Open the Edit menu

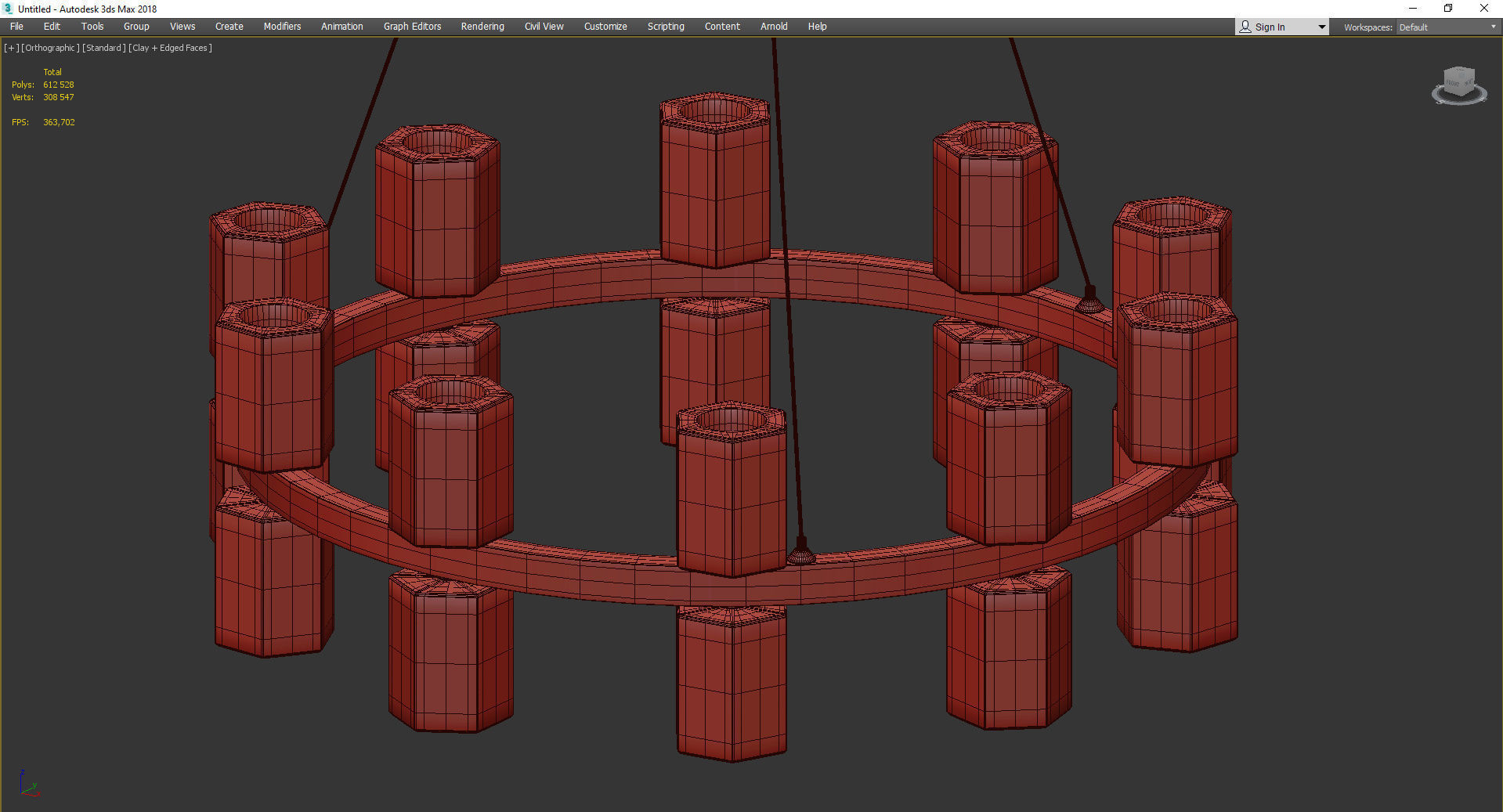pyautogui.click(x=52, y=27)
